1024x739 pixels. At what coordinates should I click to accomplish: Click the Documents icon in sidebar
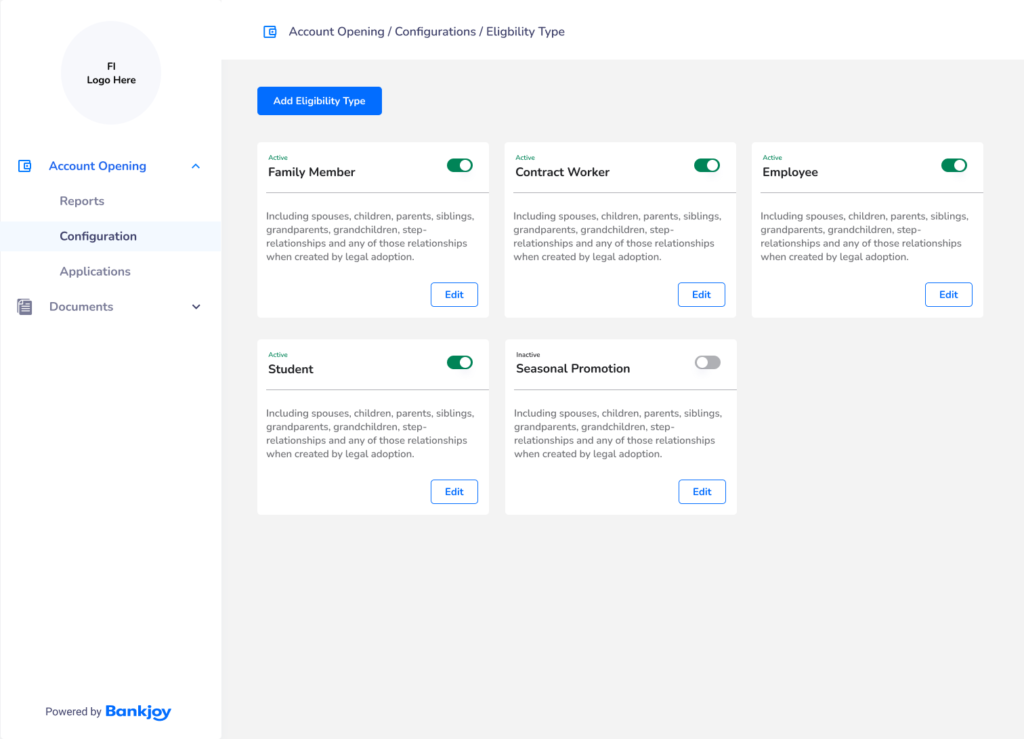[25, 307]
